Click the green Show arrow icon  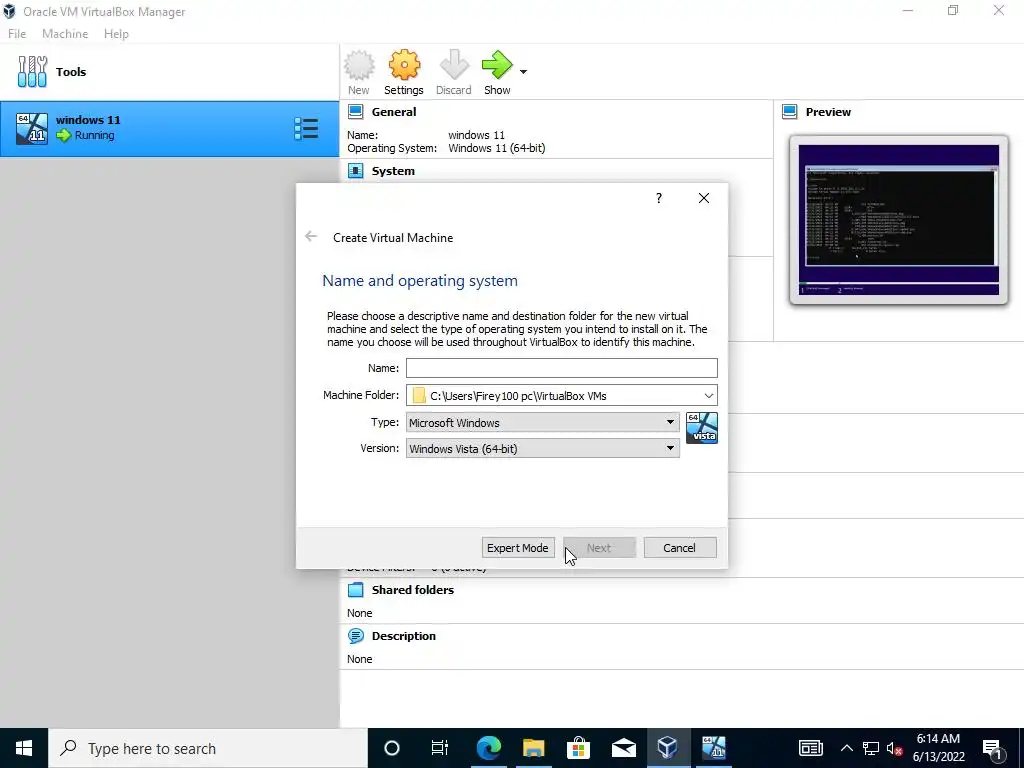click(x=497, y=65)
